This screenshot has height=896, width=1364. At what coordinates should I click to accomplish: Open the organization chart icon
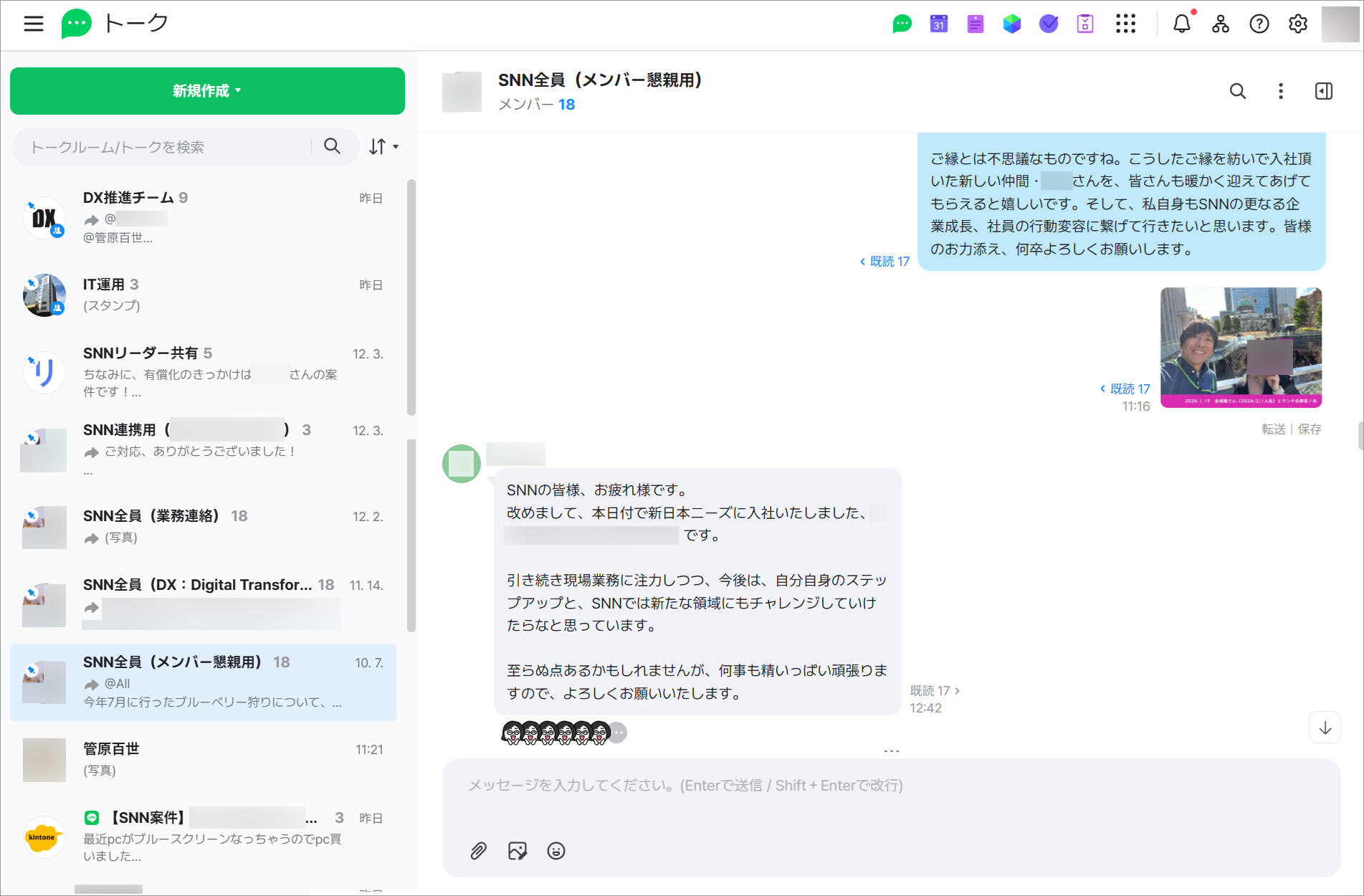click(x=1220, y=24)
